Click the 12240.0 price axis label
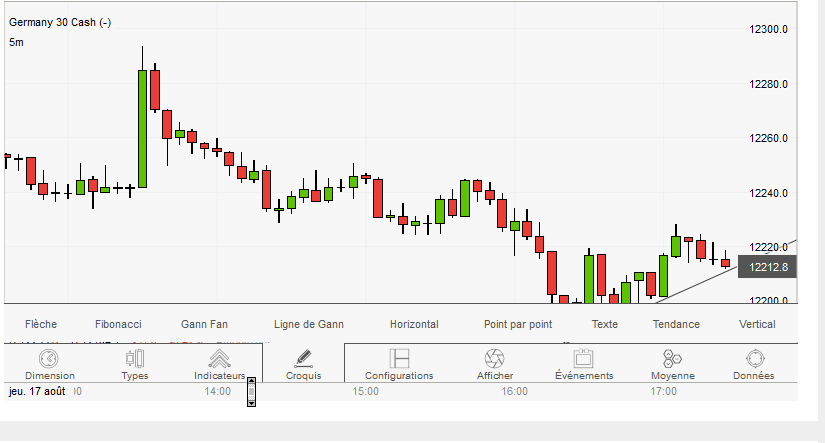This screenshot has height=443, width=825. (768, 193)
